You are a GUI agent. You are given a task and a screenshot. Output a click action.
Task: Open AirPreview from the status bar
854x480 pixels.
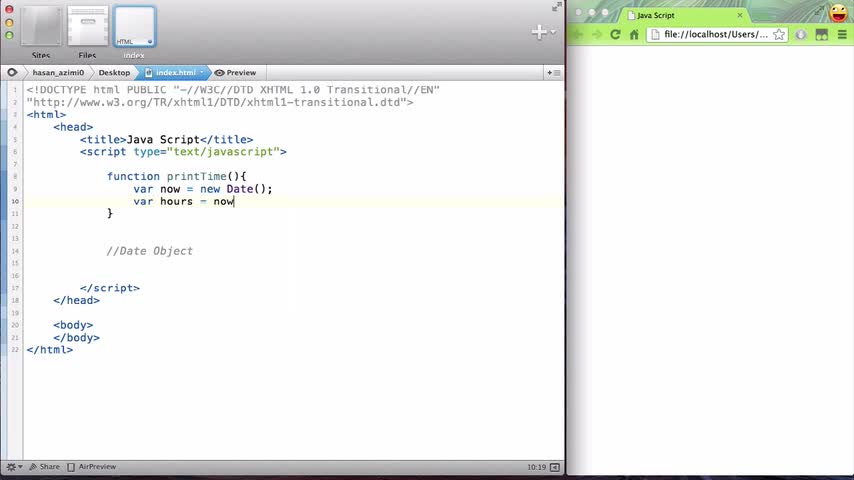tap(92, 467)
